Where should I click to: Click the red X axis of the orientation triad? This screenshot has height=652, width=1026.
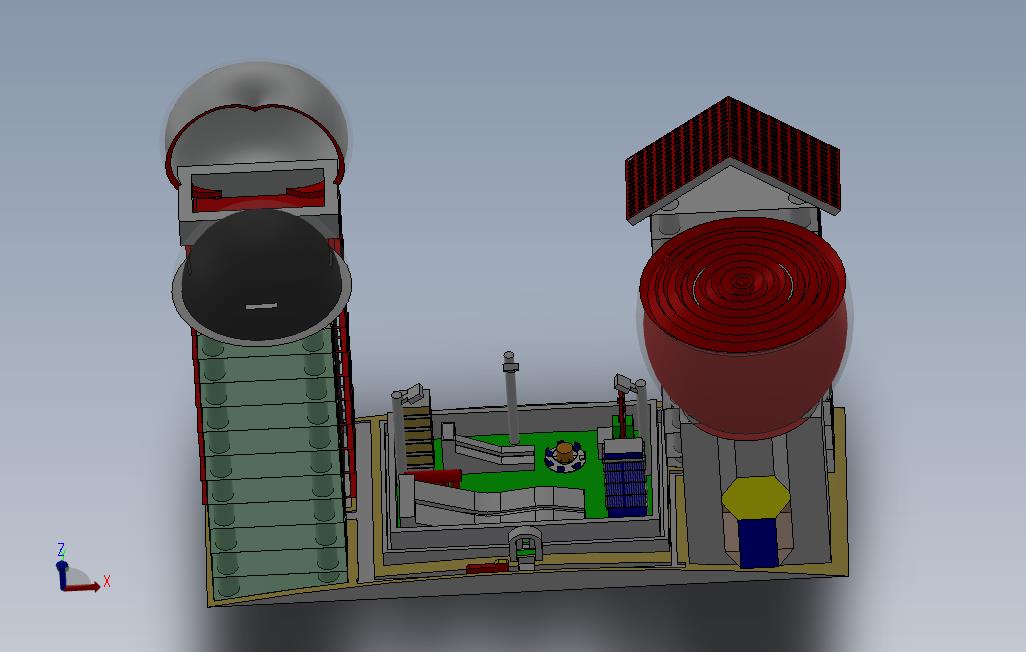83,587
